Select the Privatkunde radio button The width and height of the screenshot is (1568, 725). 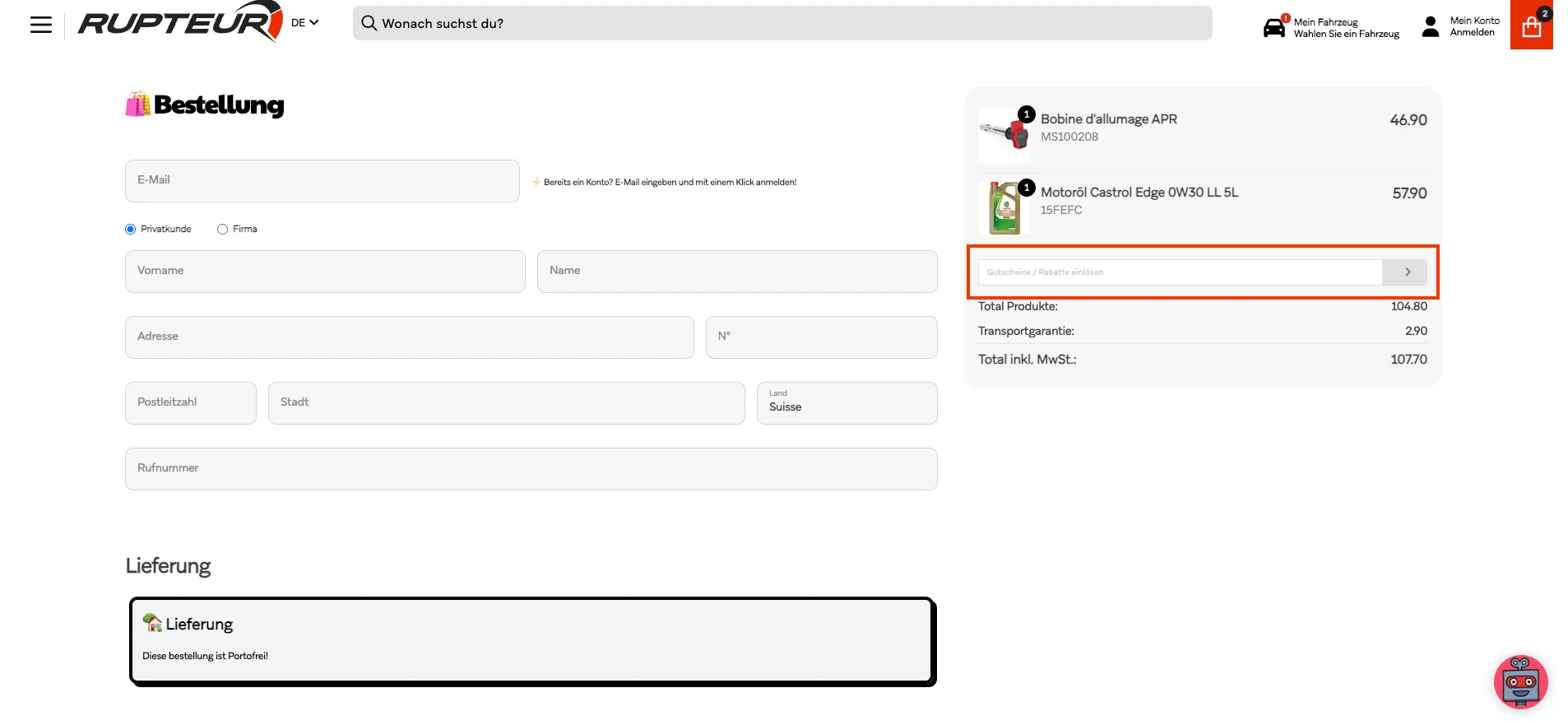(x=131, y=230)
